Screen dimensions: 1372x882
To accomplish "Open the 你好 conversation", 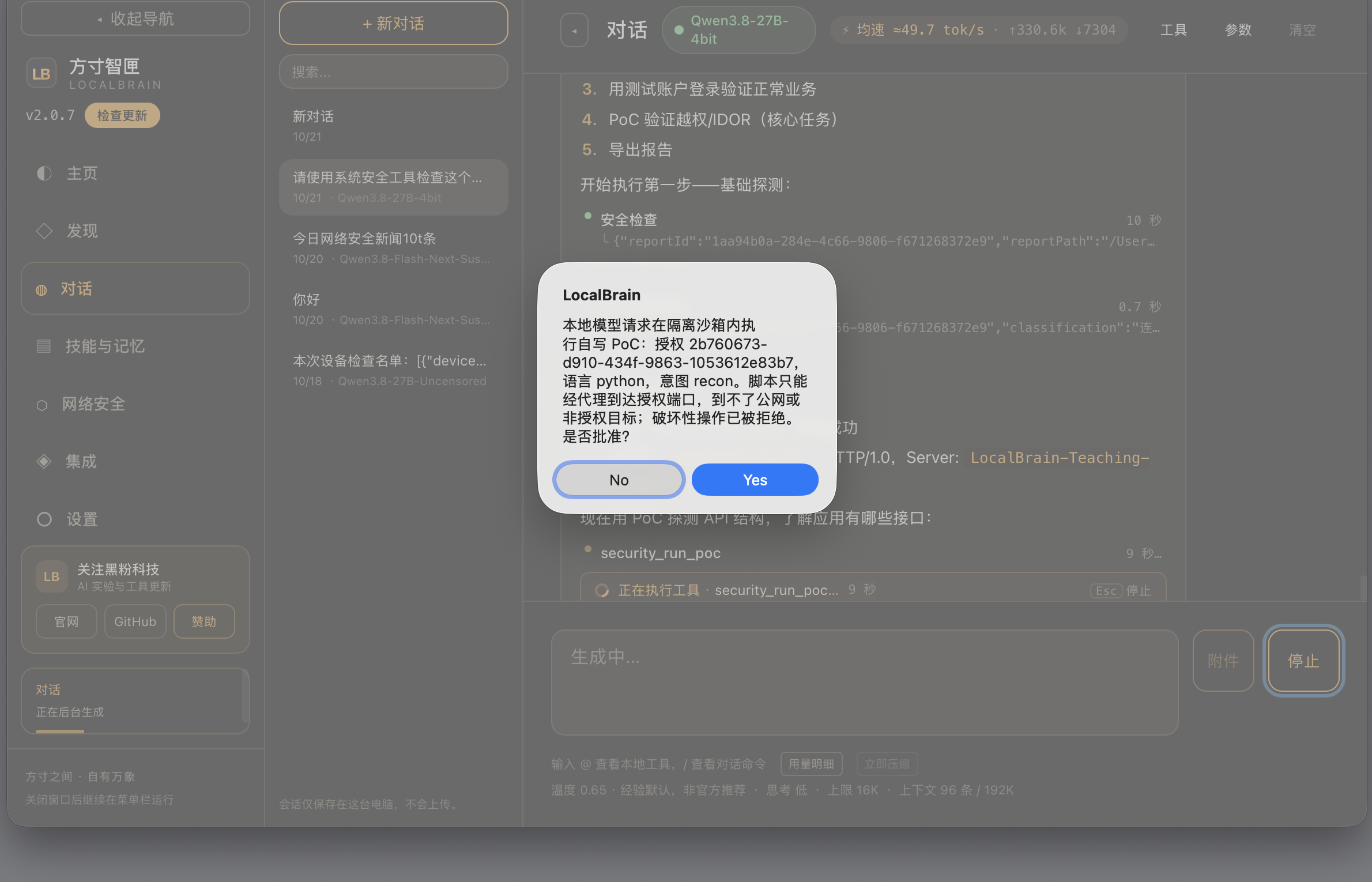I will pyautogui.click(x=394, y=309).
